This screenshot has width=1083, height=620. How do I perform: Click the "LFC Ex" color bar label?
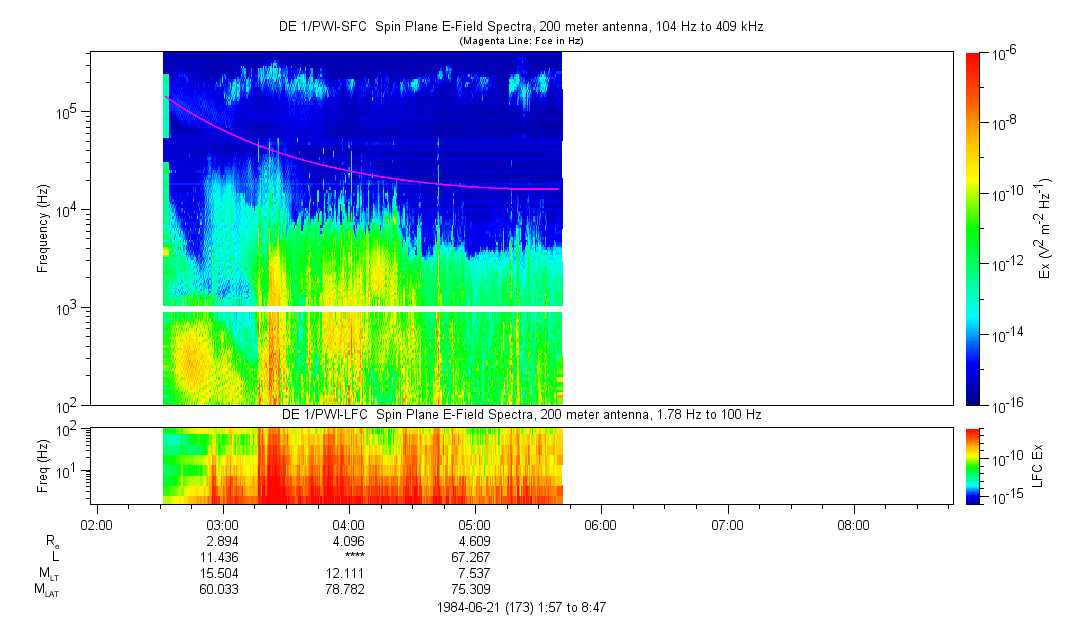(1040, 465)
